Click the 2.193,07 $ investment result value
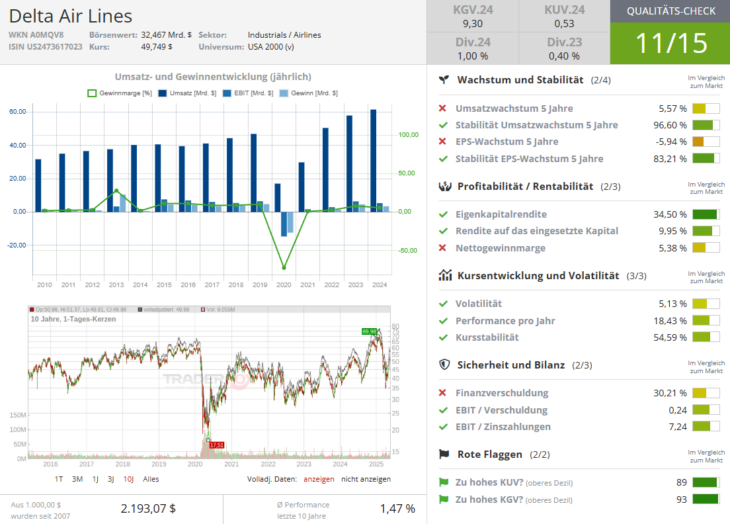Image resolution: width=730 pixels, height=524 pixels. (x=148, y=509)
